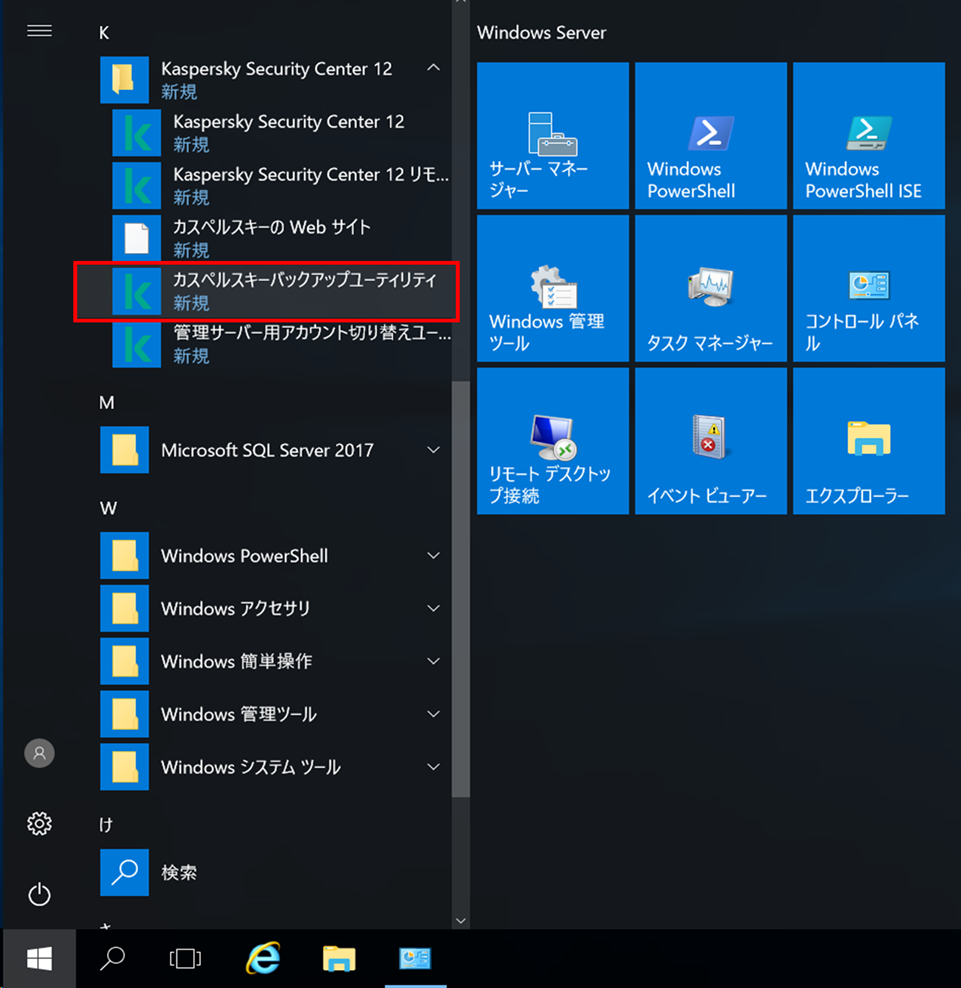The width and height of the screenshot is (961, 988).
Task: Open the サーバー マネージャー tile
Action: tap(553, 135)
